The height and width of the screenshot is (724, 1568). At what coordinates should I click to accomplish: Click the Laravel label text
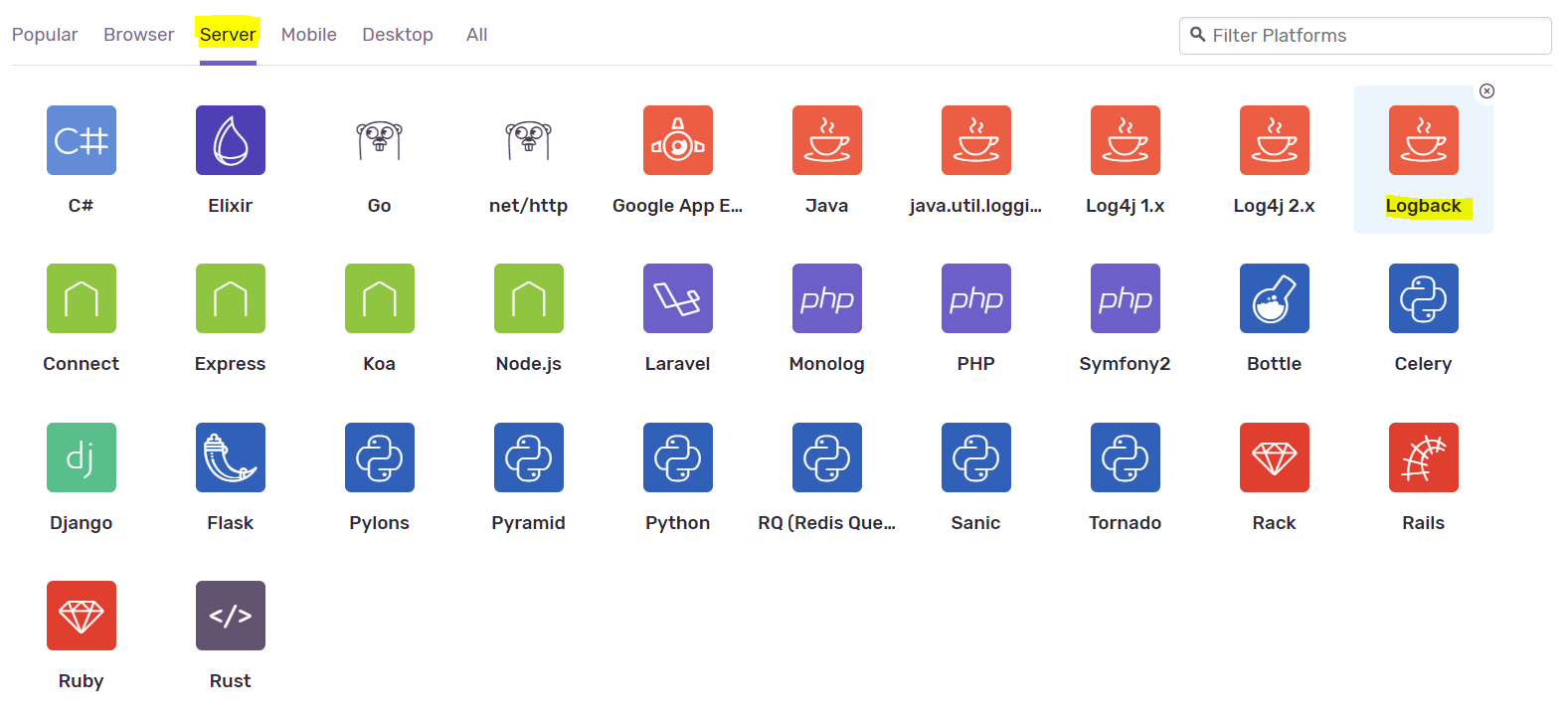click(678, 364)
